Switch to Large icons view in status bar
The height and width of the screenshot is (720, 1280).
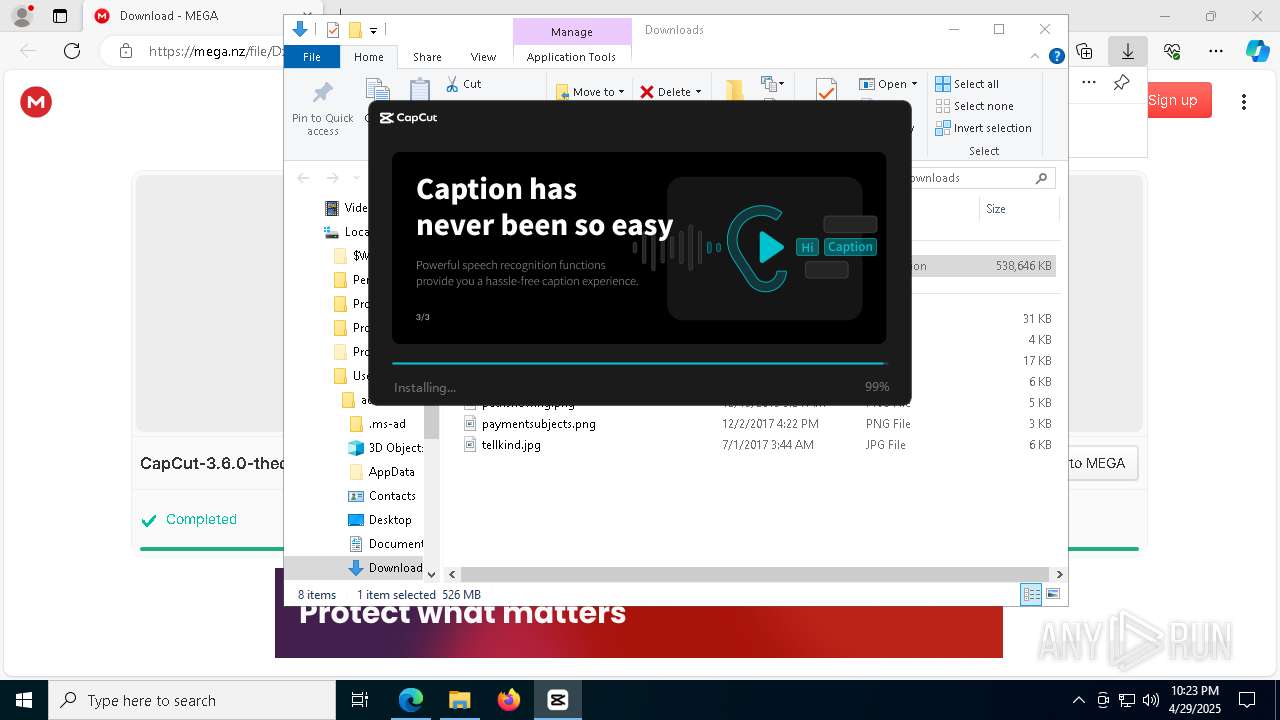(1053, 594)
